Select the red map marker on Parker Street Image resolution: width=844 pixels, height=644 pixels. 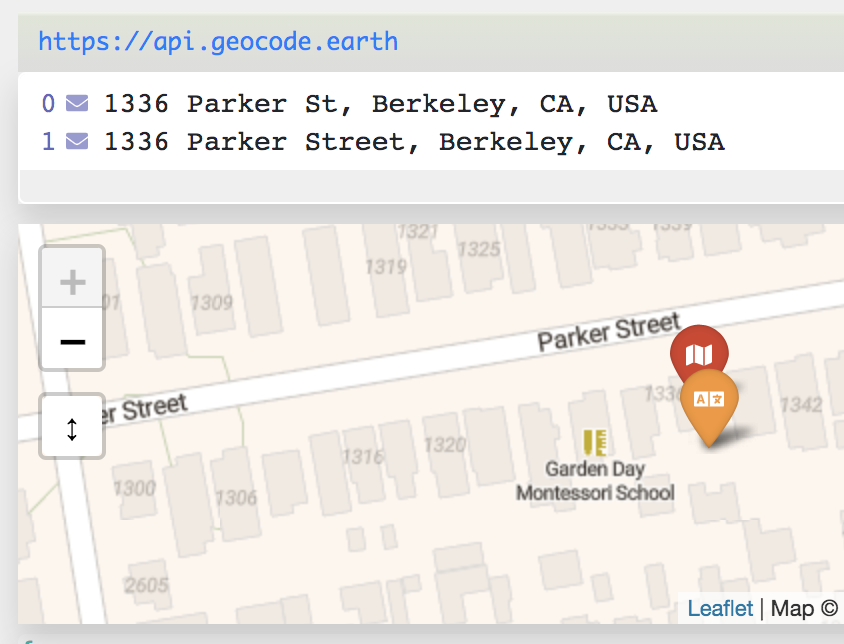[699, 355]
